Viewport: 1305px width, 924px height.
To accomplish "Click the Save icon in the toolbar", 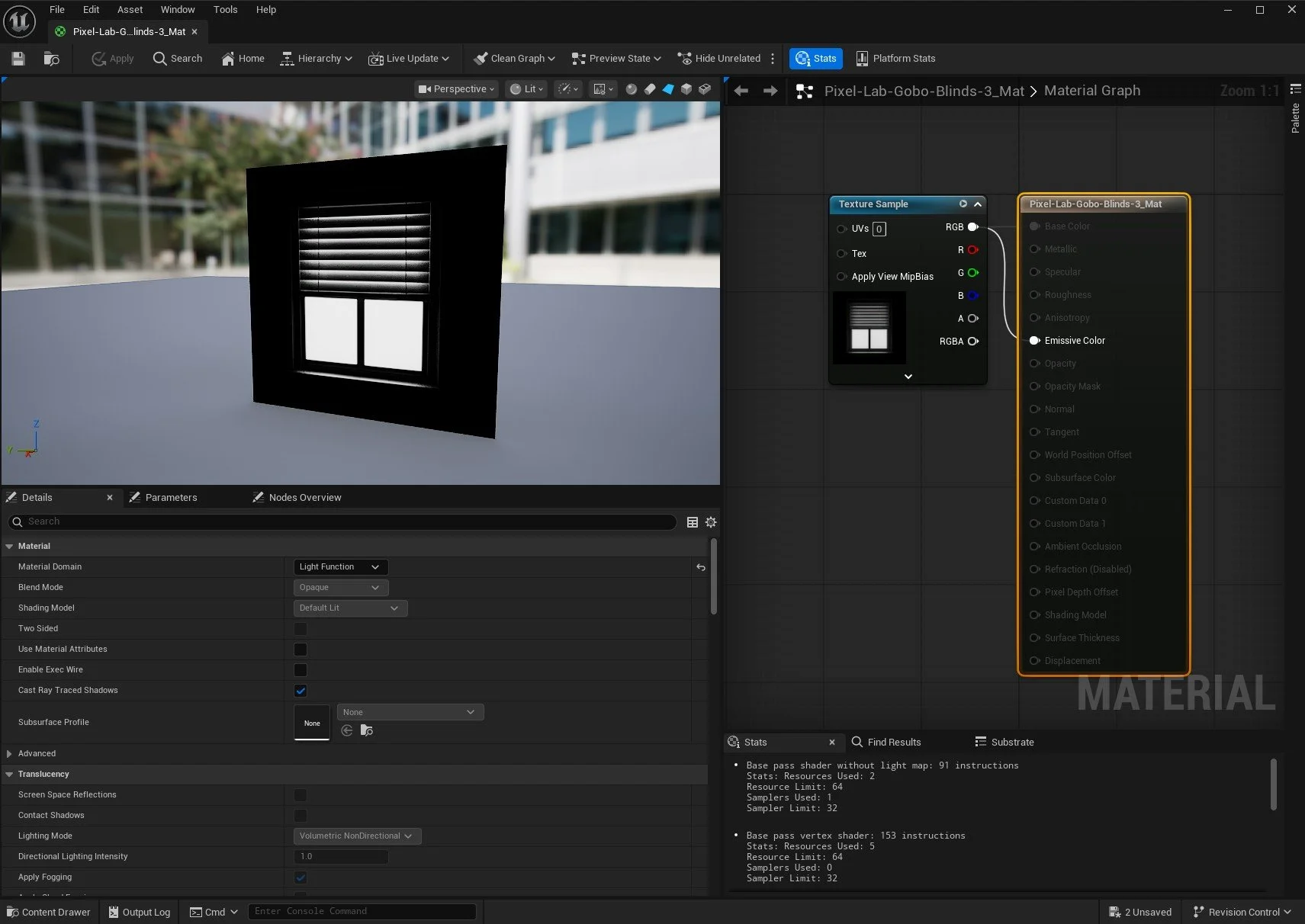I will tap(18, 59).
